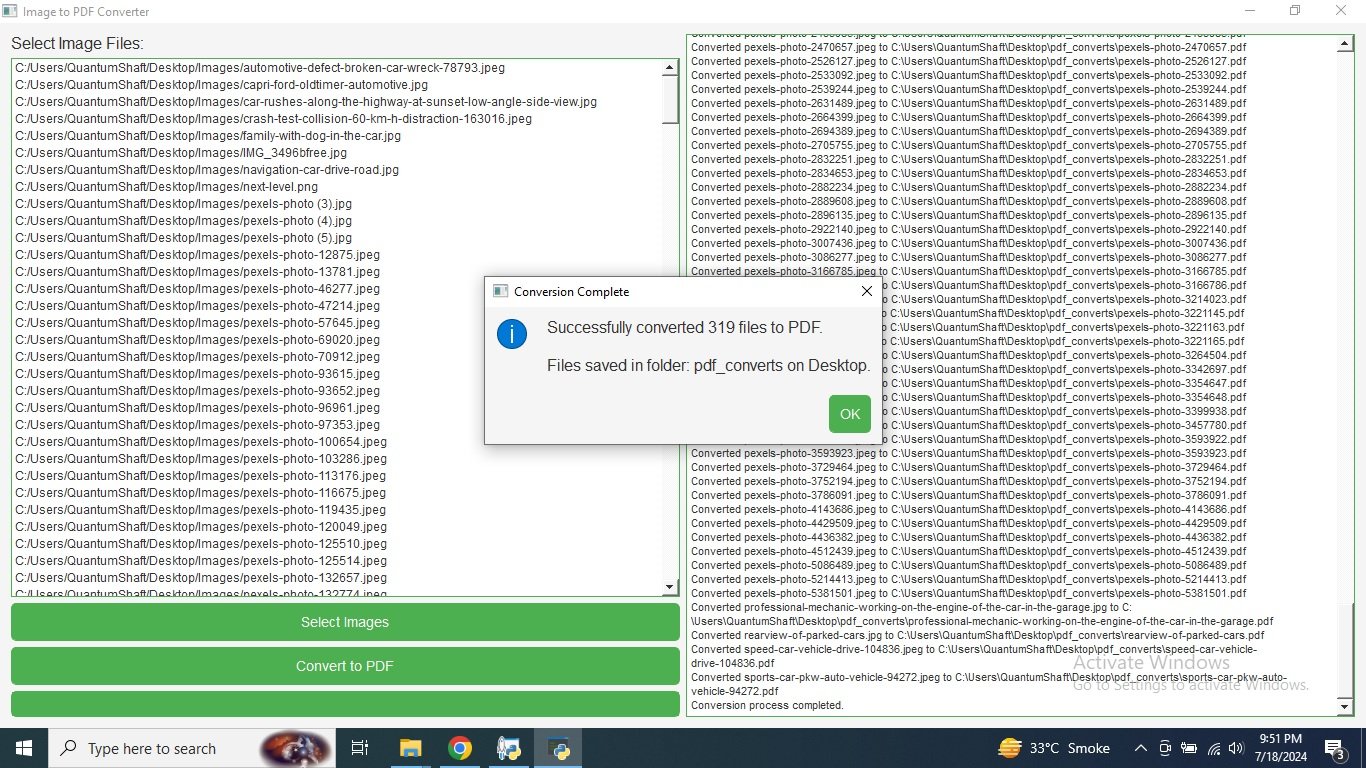1366x768 pixels.
Task: Click the green progress bar below Convert
Action: (345, 703)
